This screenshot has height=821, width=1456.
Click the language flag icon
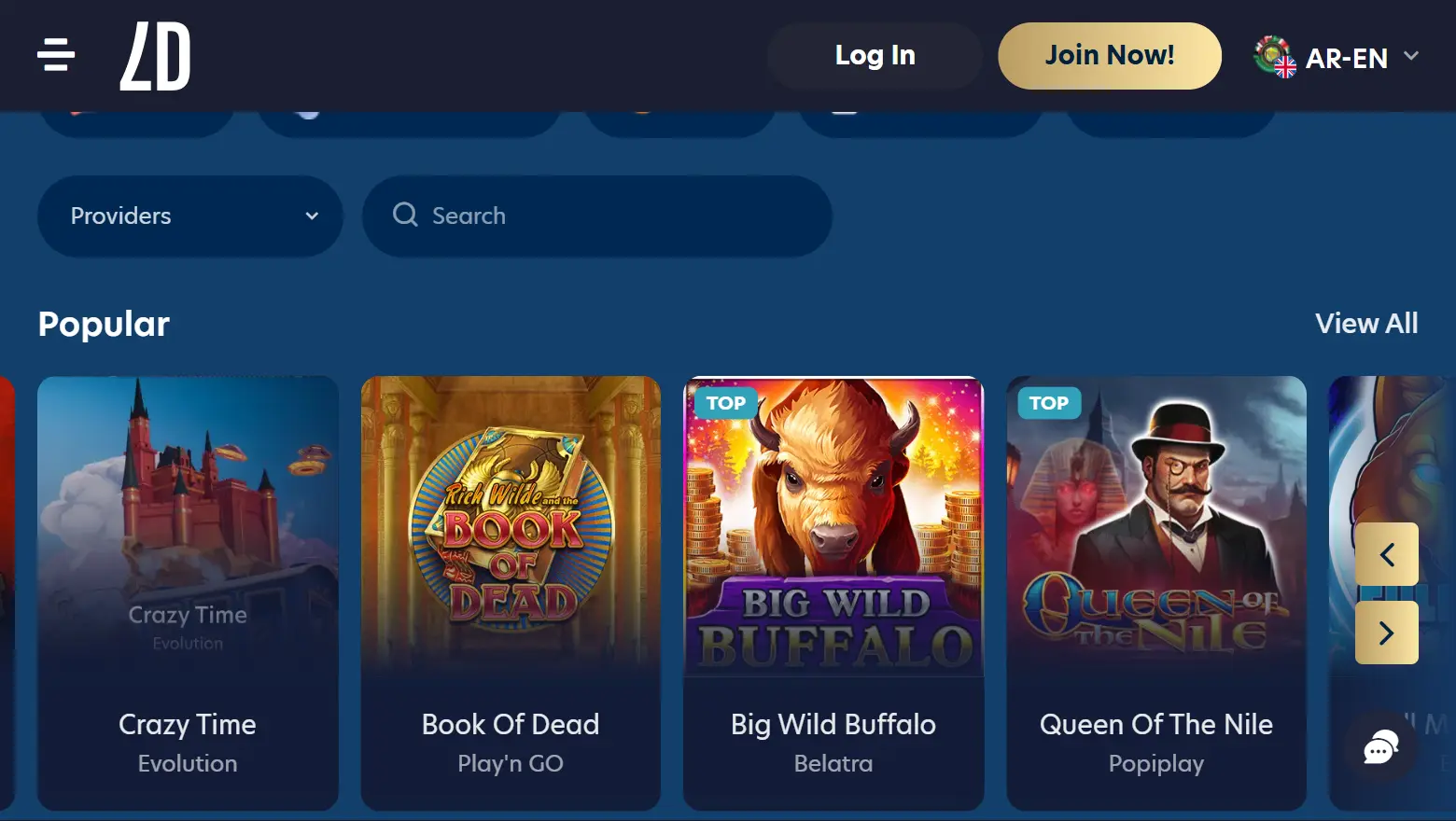1275,57
